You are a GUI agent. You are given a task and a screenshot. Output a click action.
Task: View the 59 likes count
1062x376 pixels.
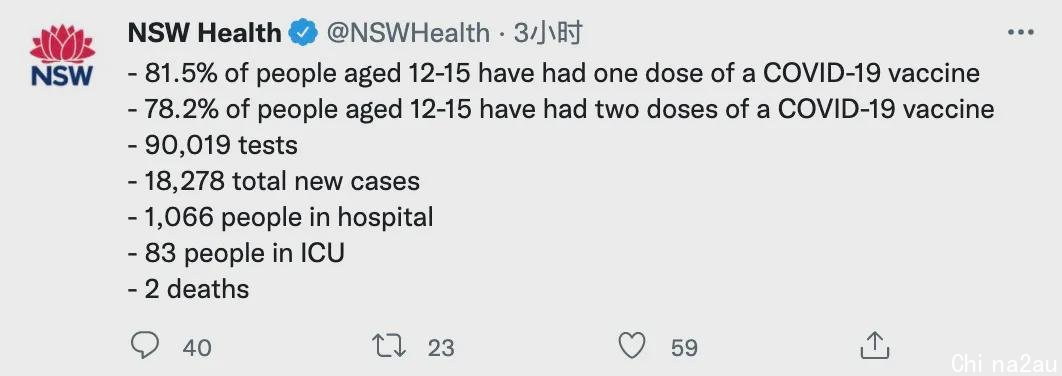684,348
